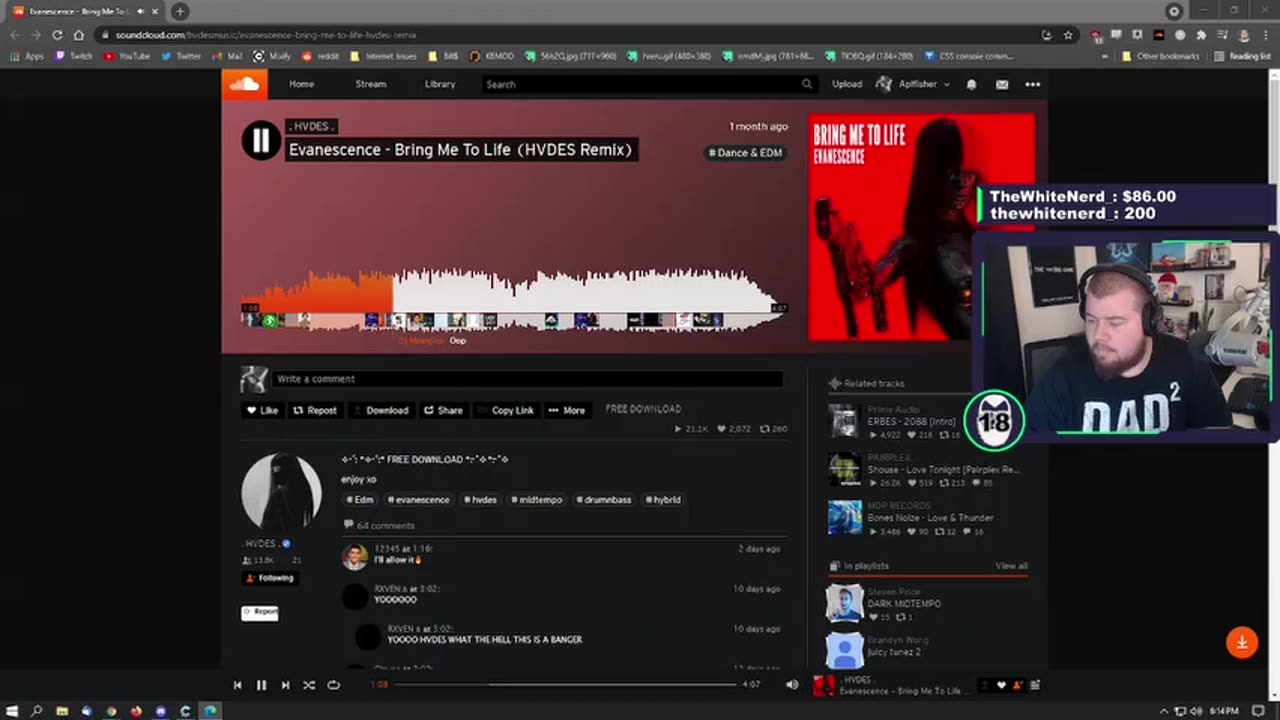The image size is (1280, 720).
Task: Open the Twitch bookmark
Action: click(74, 56)
